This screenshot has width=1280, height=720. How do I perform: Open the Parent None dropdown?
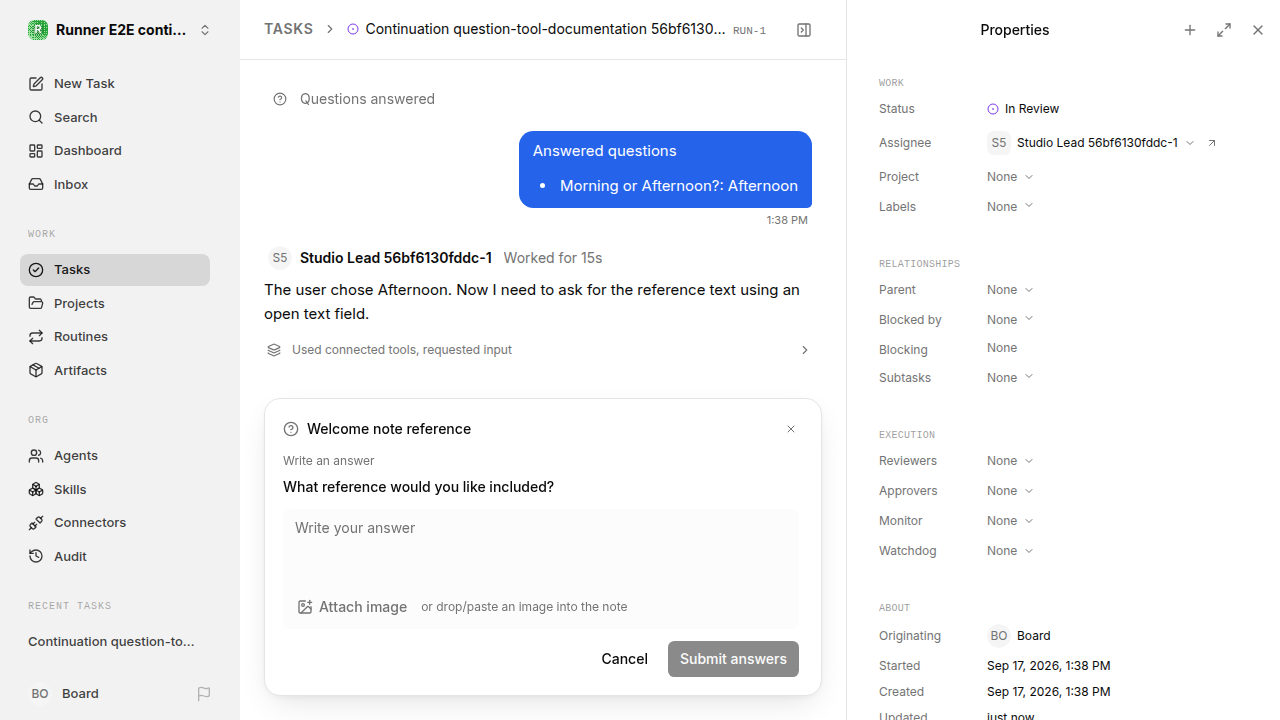(x=1010, y=290)
